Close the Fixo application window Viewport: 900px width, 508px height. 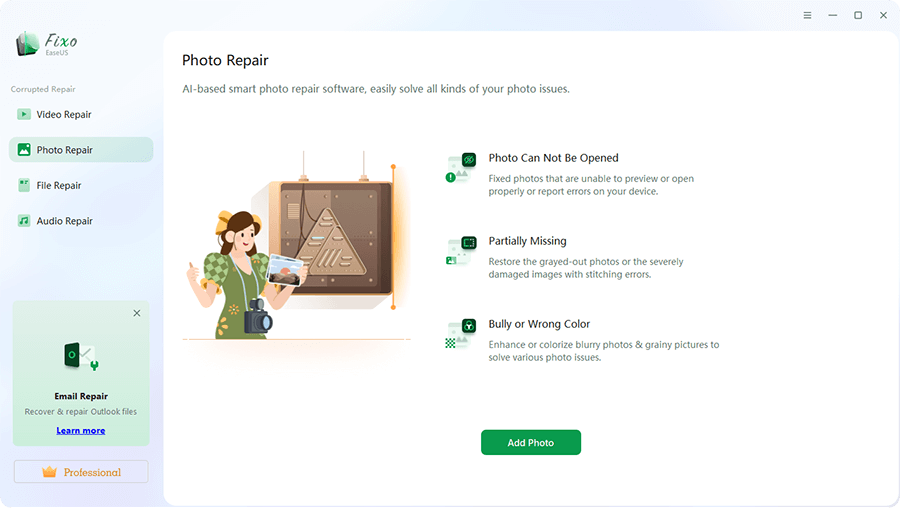(x=883, y=15)
